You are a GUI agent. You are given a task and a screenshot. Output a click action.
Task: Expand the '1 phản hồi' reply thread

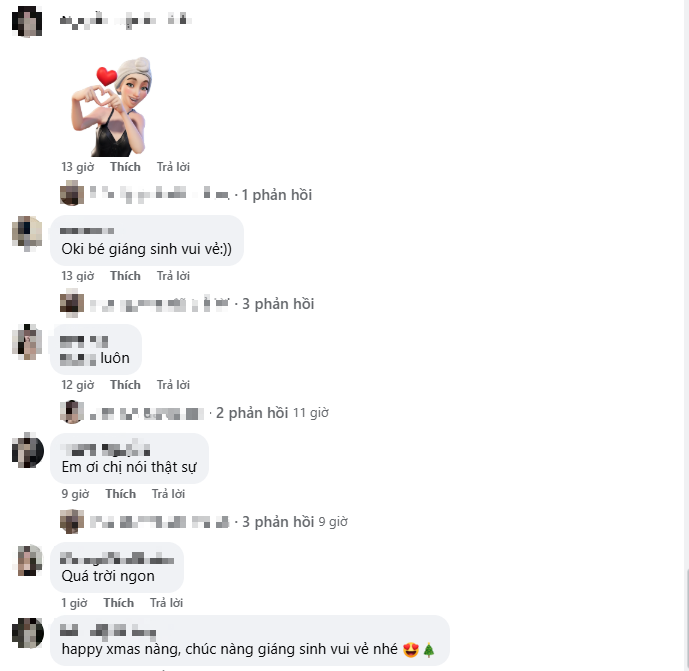pos(277,195)
